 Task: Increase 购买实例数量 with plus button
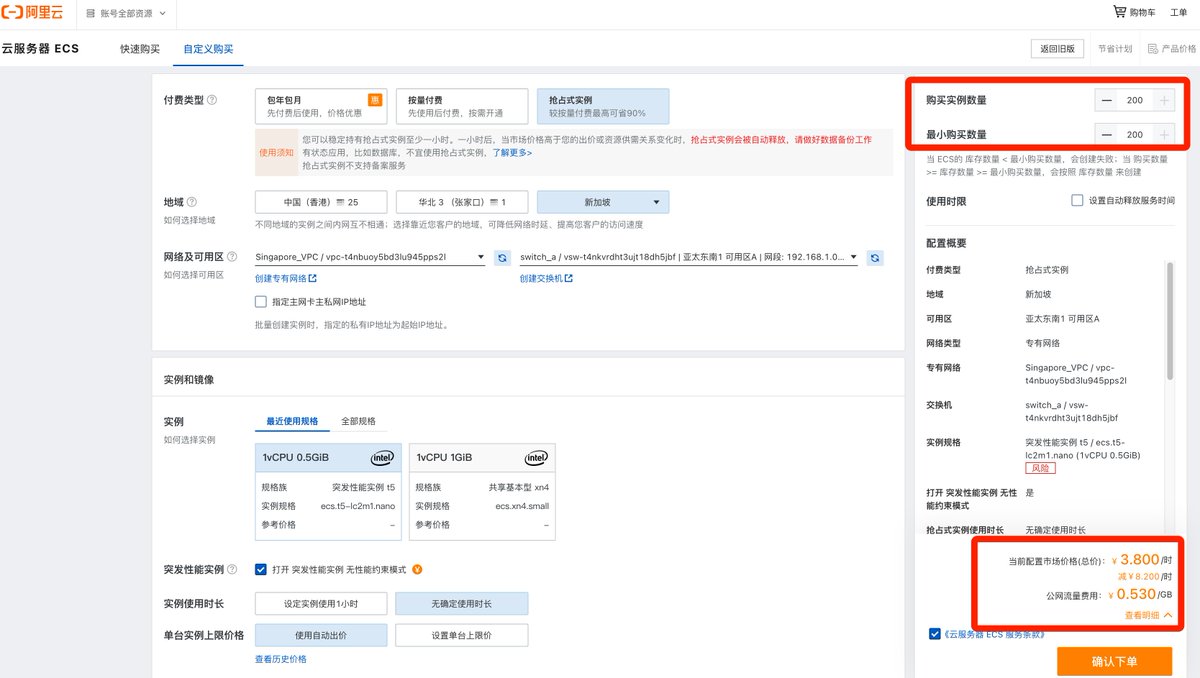click(1164, 100)
